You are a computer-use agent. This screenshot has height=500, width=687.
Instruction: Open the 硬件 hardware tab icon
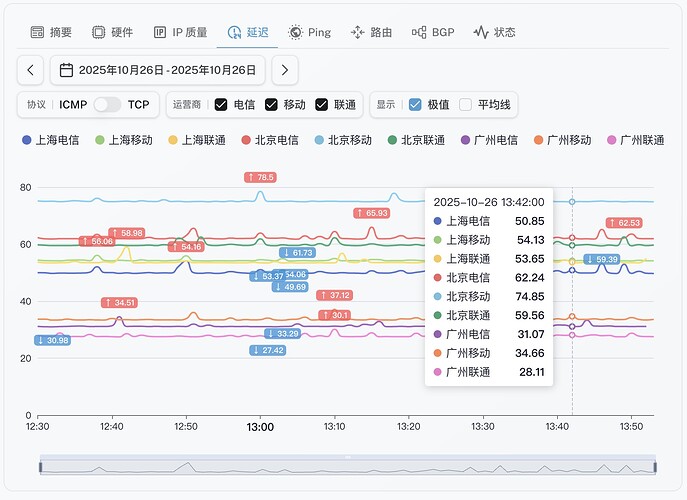pyautogui.click(x=99, y=32)
